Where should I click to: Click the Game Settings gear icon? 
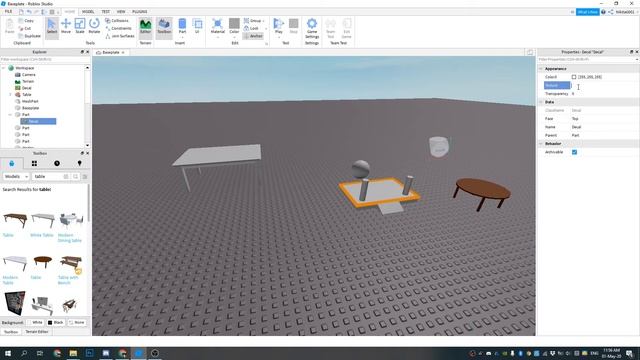coord(312,24)
